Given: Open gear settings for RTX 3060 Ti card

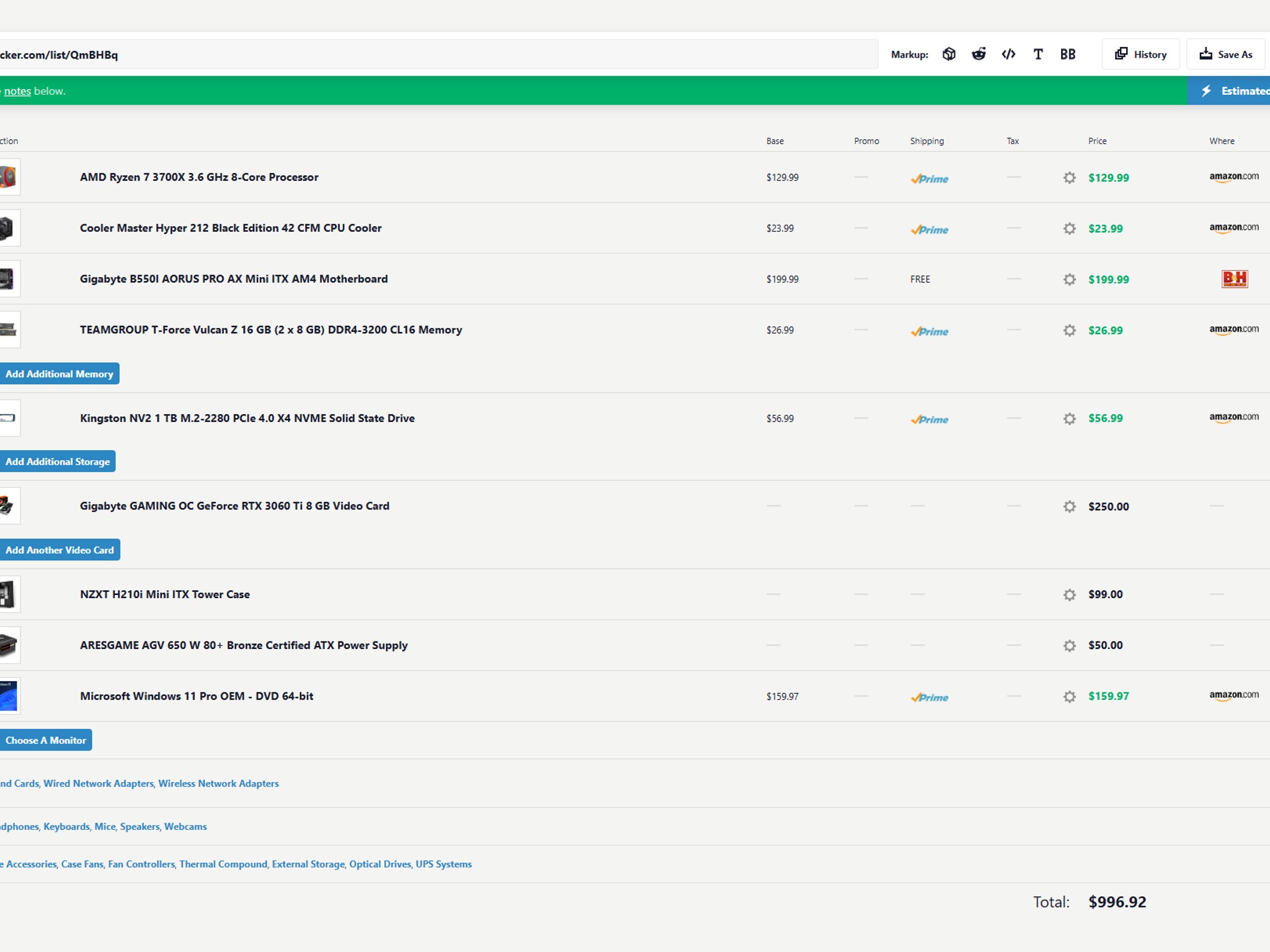Looking at the screenshot, I should tap(1069, 506).
